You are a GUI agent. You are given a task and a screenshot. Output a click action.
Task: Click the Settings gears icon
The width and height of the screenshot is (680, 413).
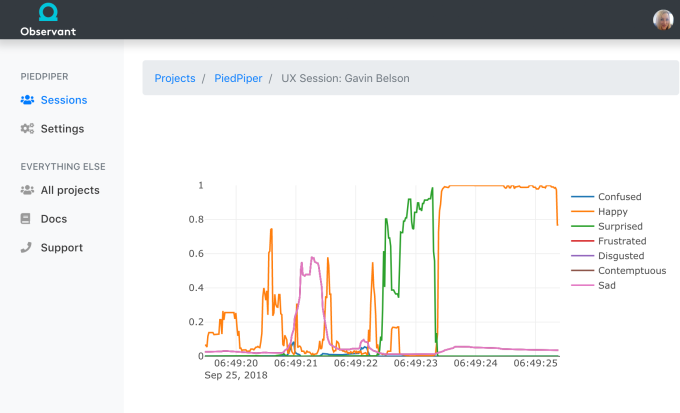[x=27, y=128]
